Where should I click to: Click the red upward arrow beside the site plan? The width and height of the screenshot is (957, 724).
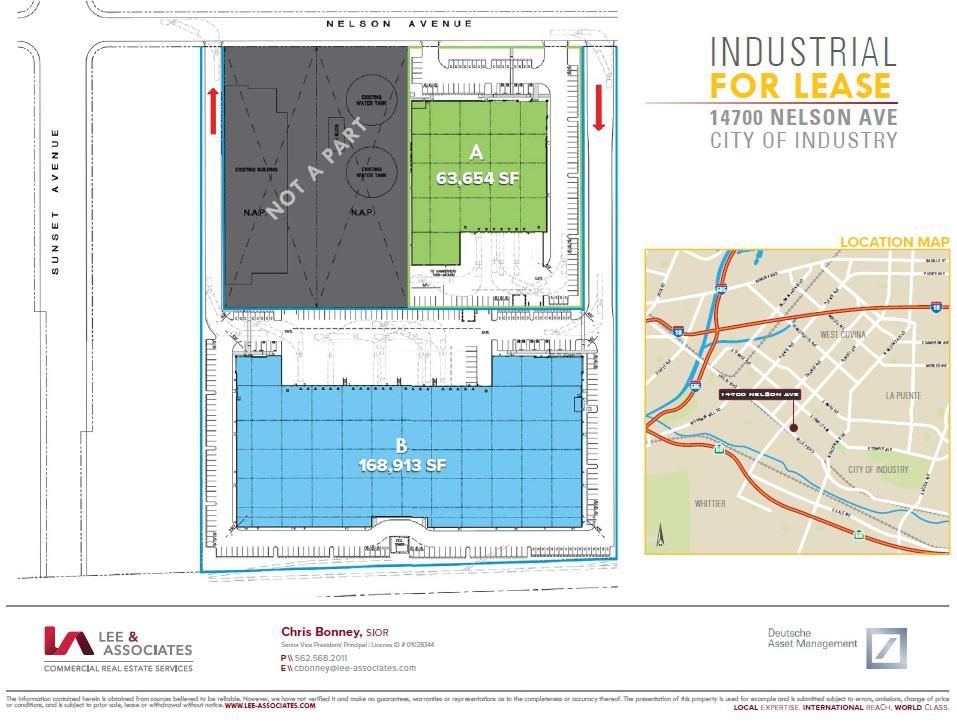[213, 110]
